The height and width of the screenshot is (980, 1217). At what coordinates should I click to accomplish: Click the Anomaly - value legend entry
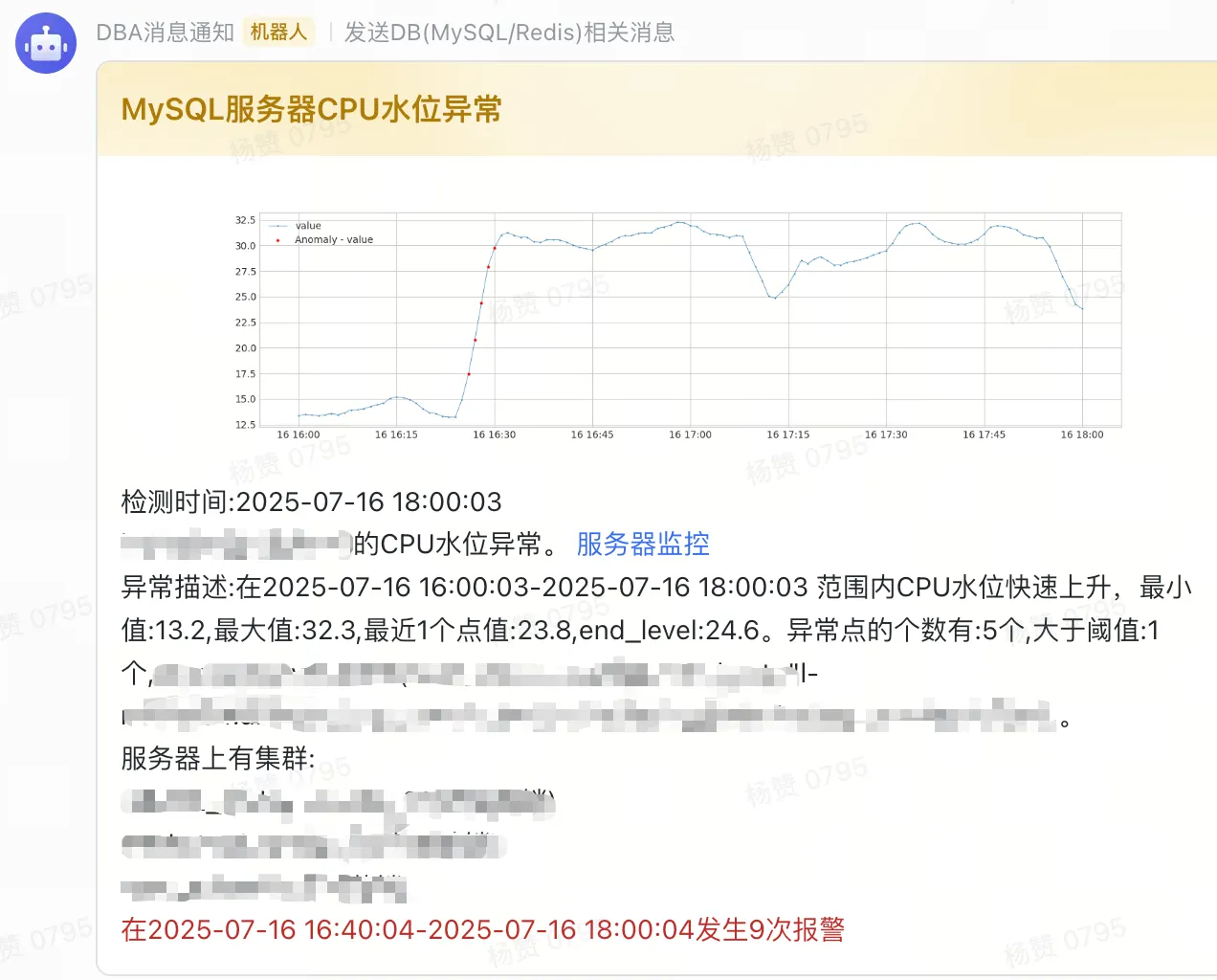tap(325, 240)
